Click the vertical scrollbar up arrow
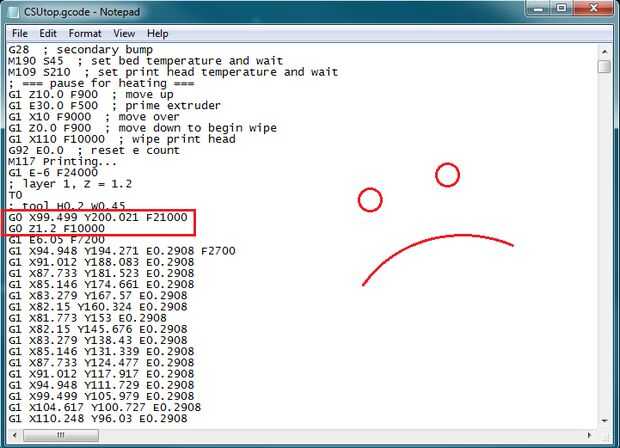The width and height of the screenshot is (620, 448). (604, 52)
